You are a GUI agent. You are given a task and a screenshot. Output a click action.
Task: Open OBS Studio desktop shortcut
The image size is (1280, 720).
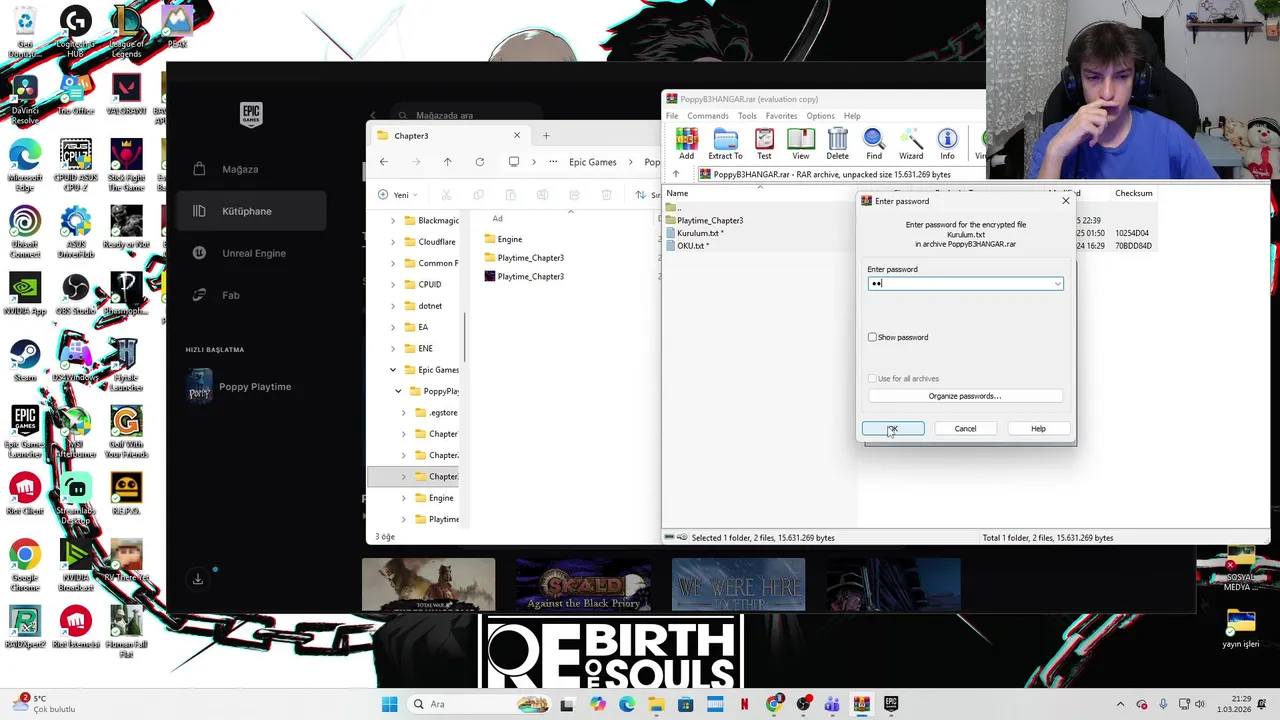click(x=75, y=294)
